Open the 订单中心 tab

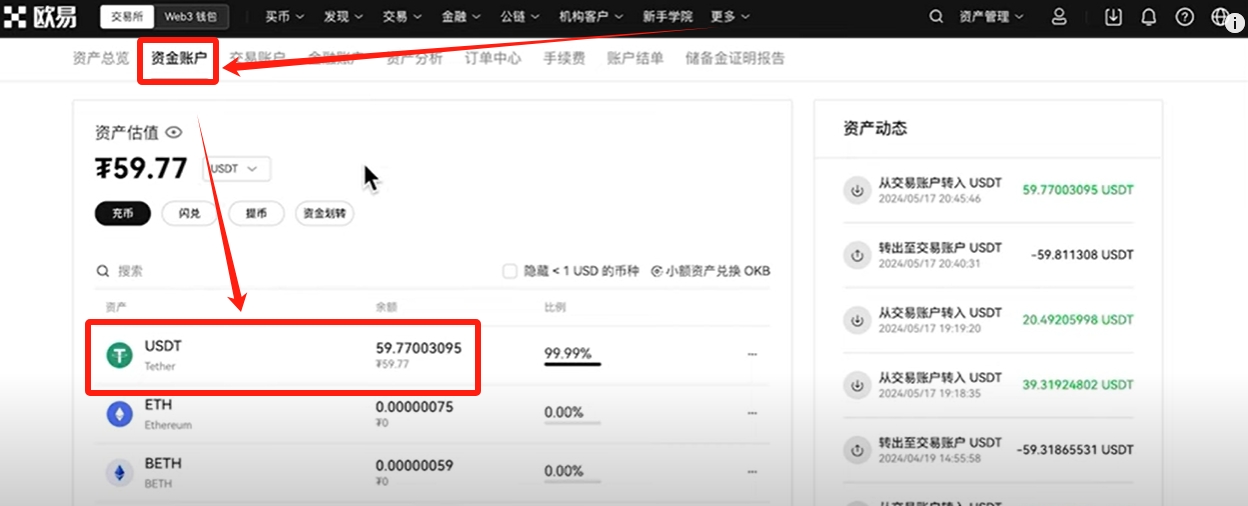tap(493, 58)
